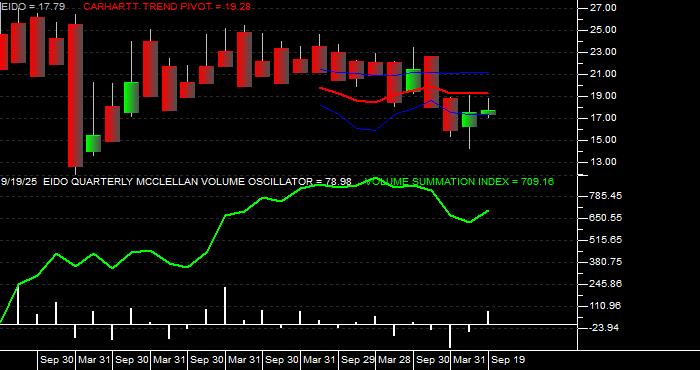Click the small green candlestick above Sep 19
The height and width of the screenshot is (370, 700).
point(488,112)
